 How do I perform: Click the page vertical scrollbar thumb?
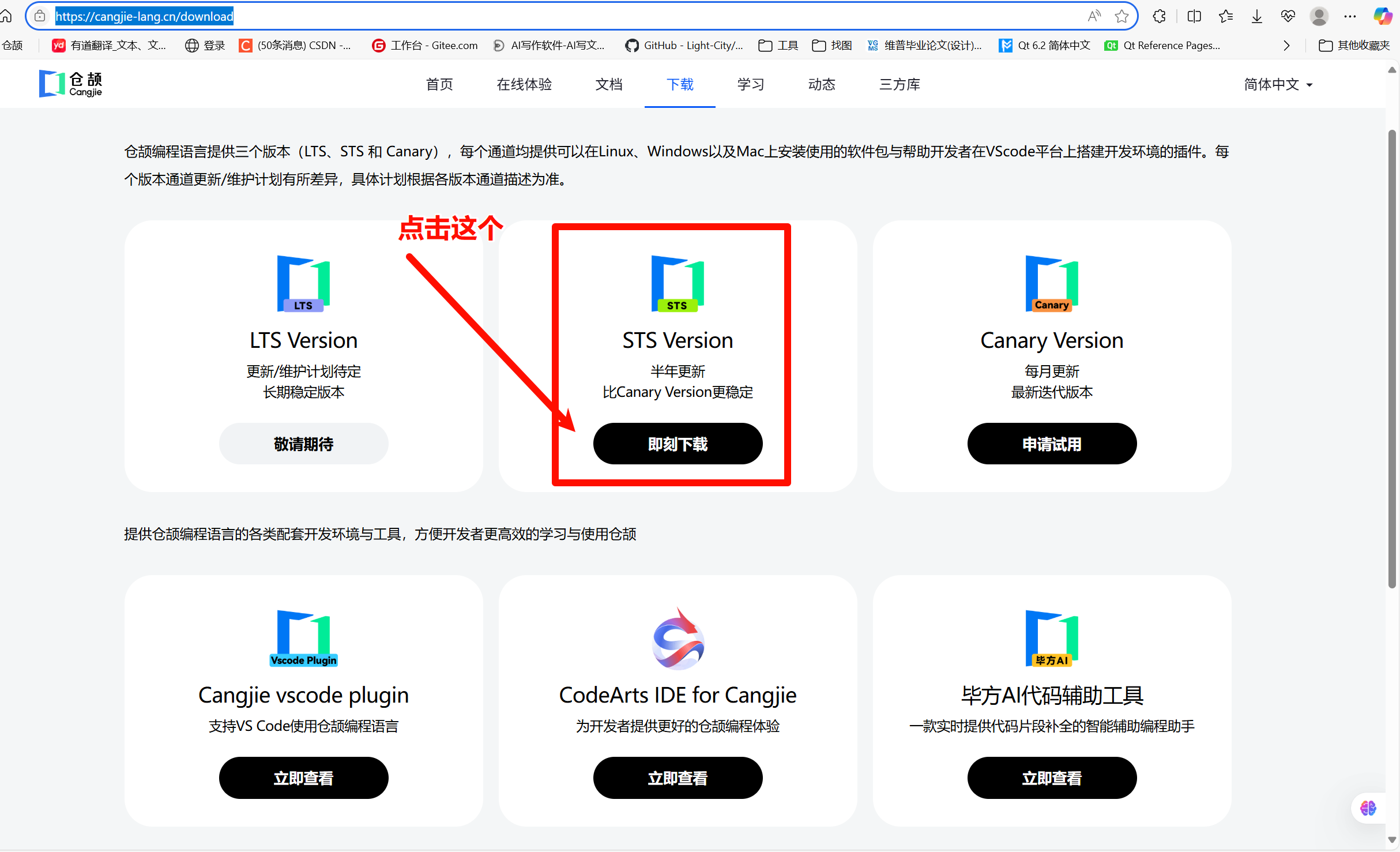(1392, 358)
